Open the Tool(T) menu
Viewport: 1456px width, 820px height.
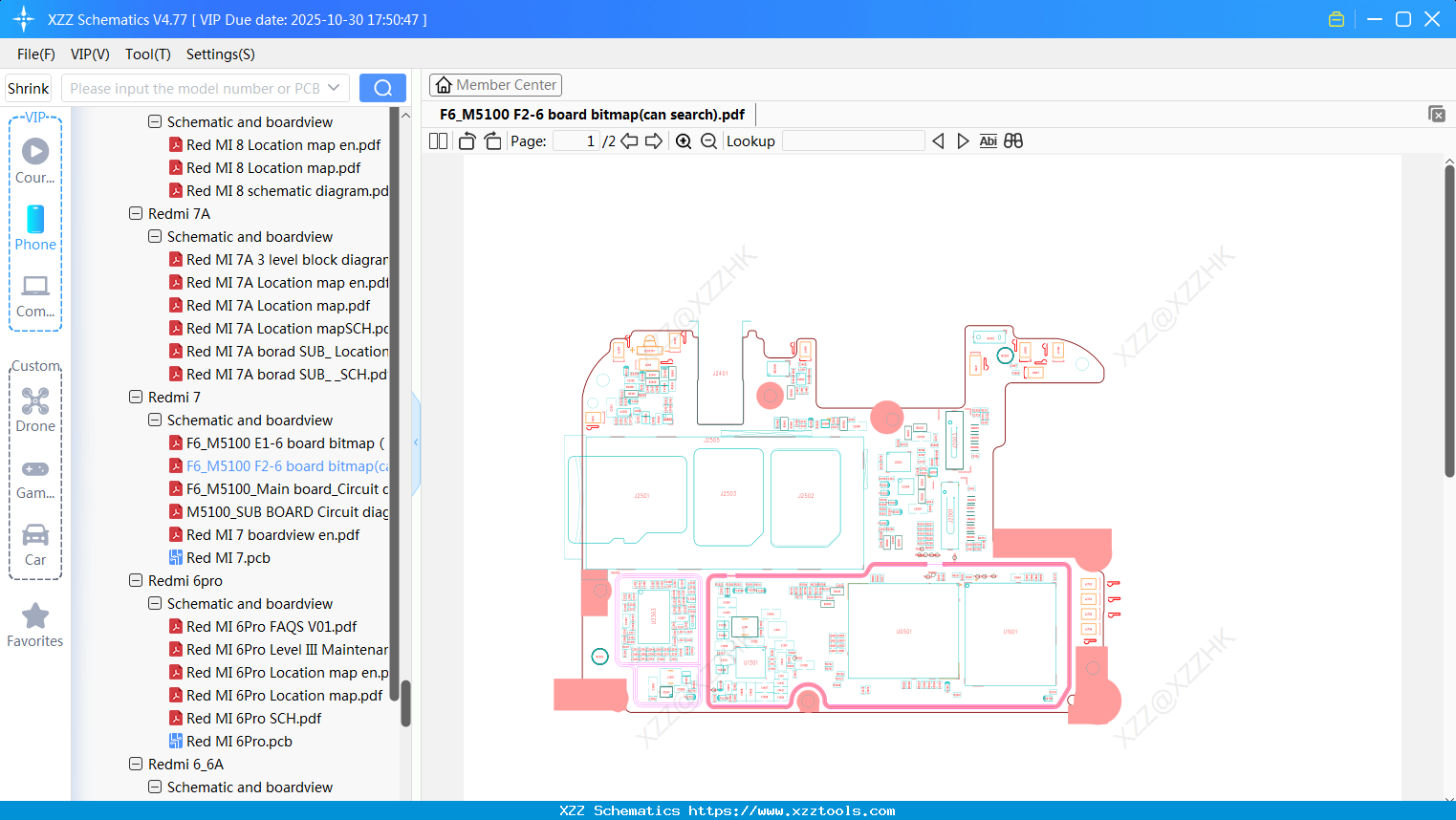tap(147, 54)
